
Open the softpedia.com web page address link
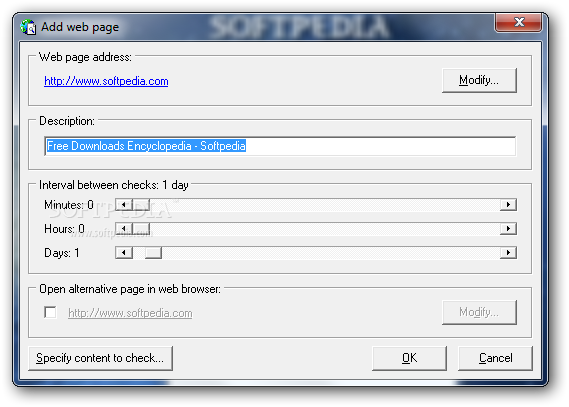click(x=106, y=81)
